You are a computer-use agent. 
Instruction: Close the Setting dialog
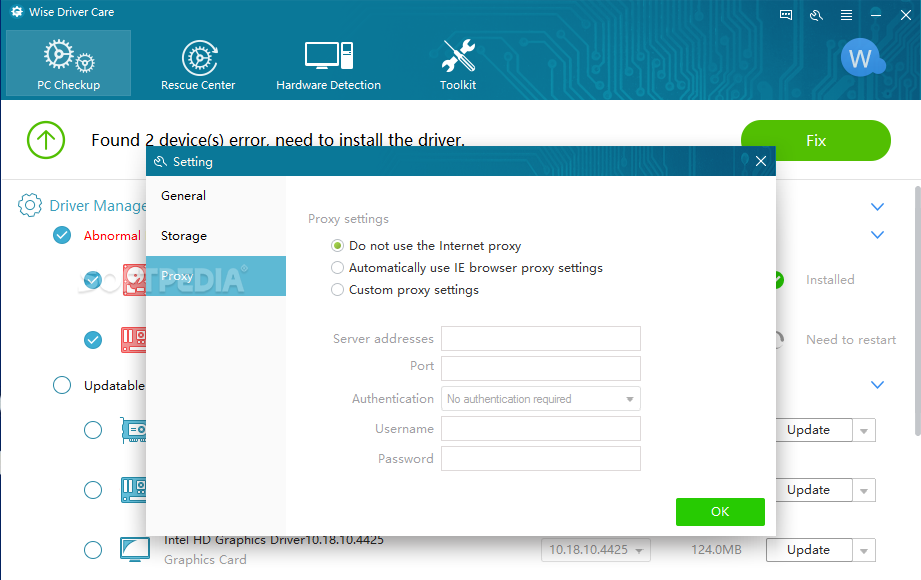[x=761, y=161]
